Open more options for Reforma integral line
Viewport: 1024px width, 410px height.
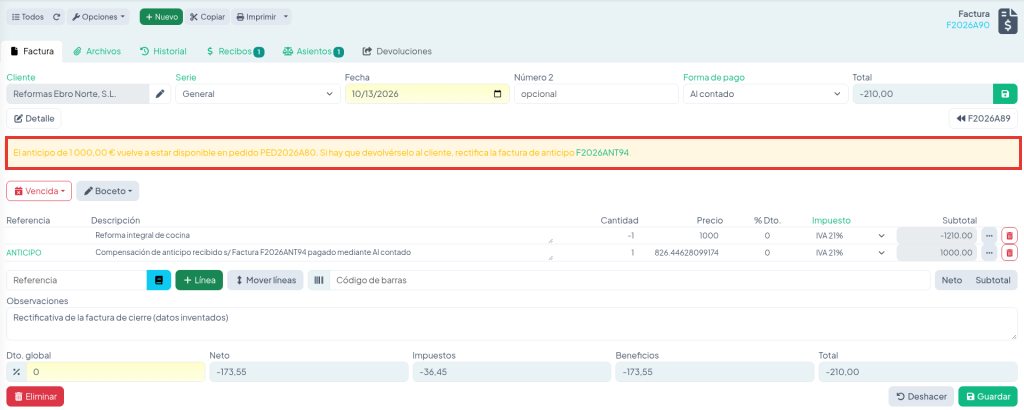point(989,235)
